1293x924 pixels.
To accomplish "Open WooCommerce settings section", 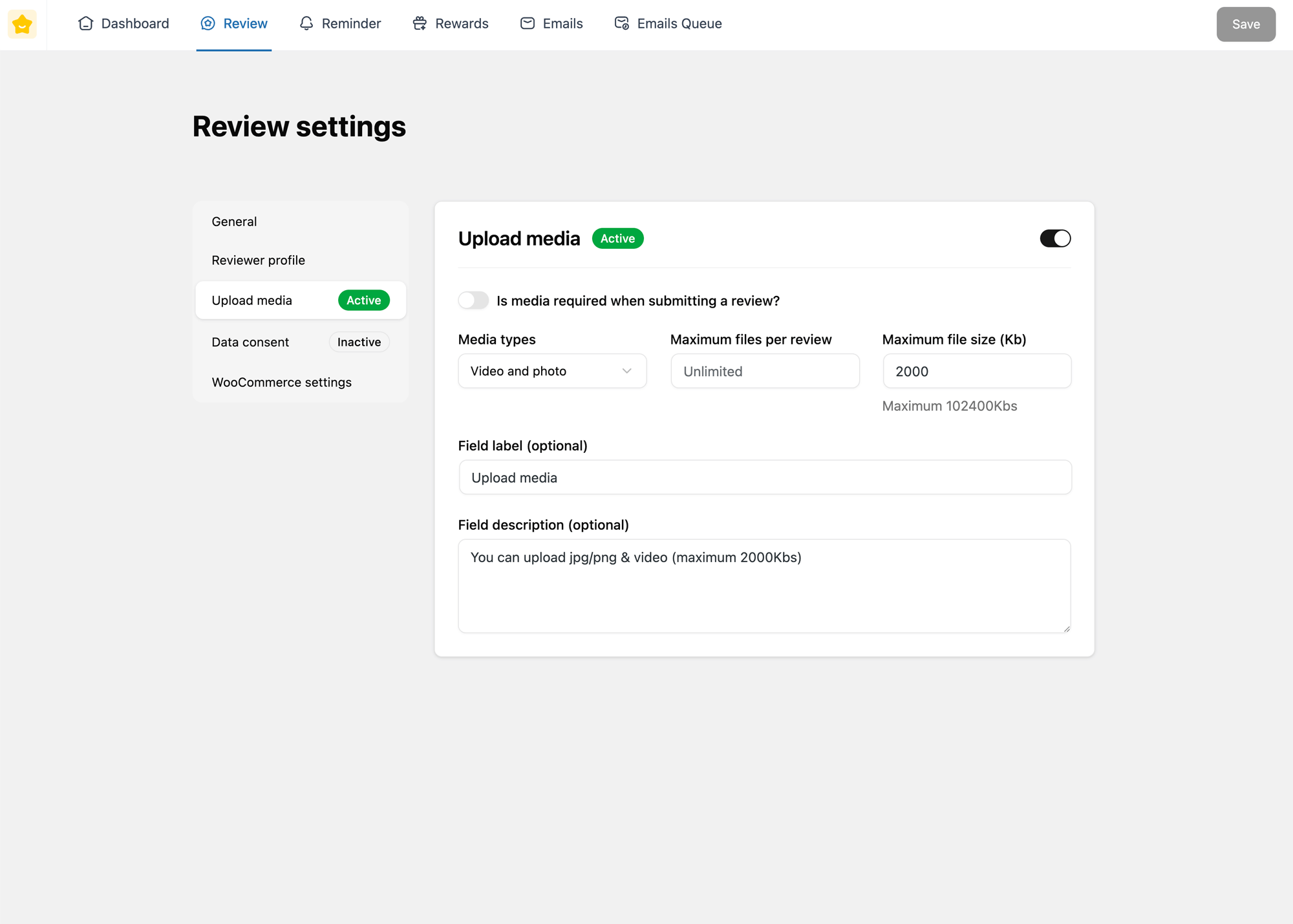I will coord(281,382).
